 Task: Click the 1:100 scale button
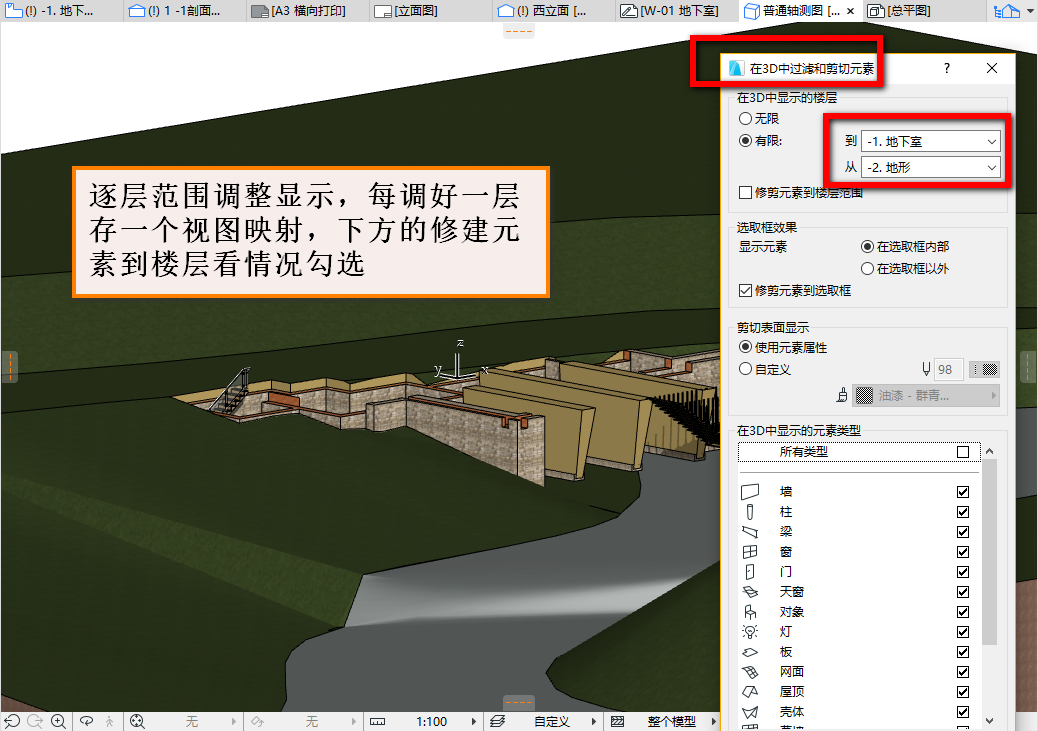[x=432, y=721]
